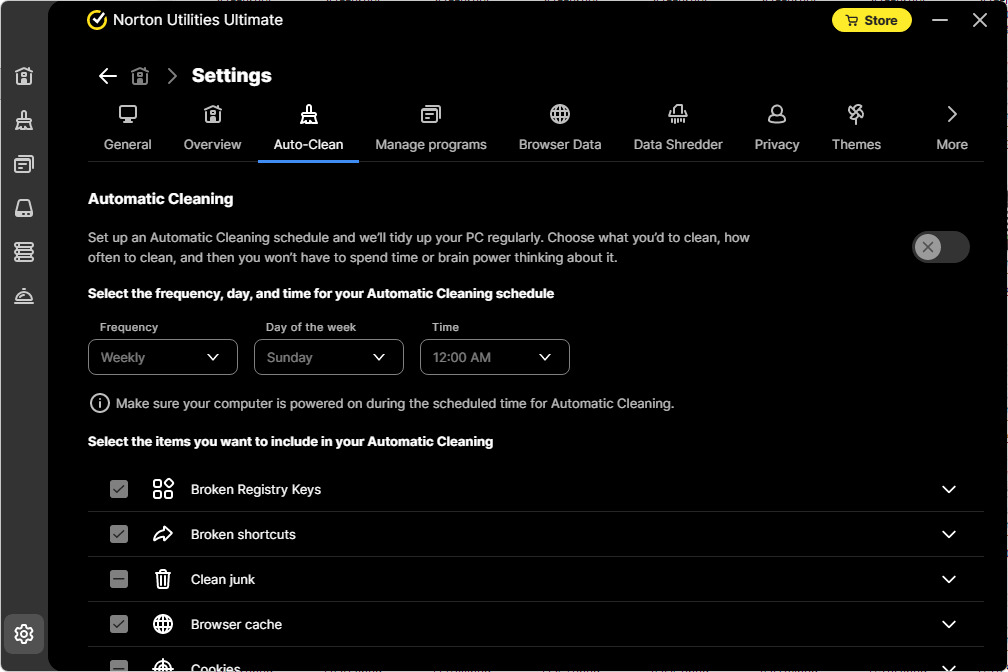The image size is (1008, 672).
Task: Expand the Broken shortcuts row
Action: 948,534
